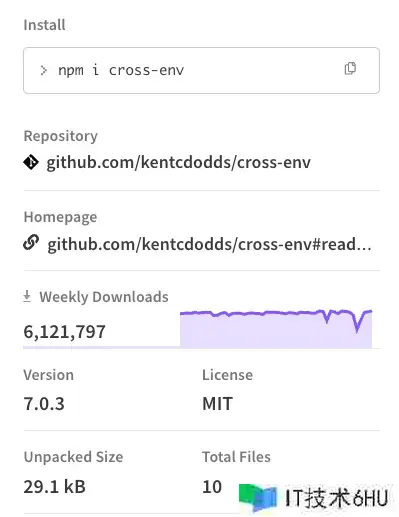The height and width of the screenshot is (517, 399).
Task: Click the 29.1 kB unpacked size value
Action: coord(54,487)
